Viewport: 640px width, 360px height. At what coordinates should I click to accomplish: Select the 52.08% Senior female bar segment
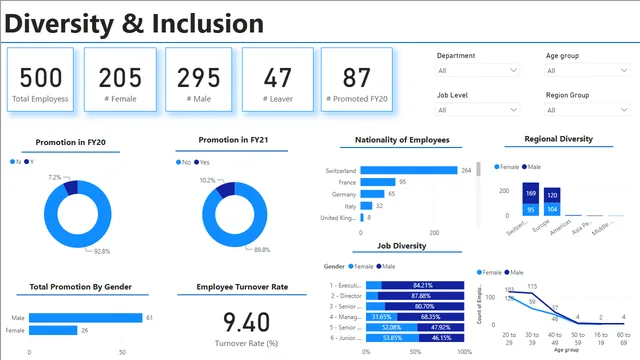[391, 327]
